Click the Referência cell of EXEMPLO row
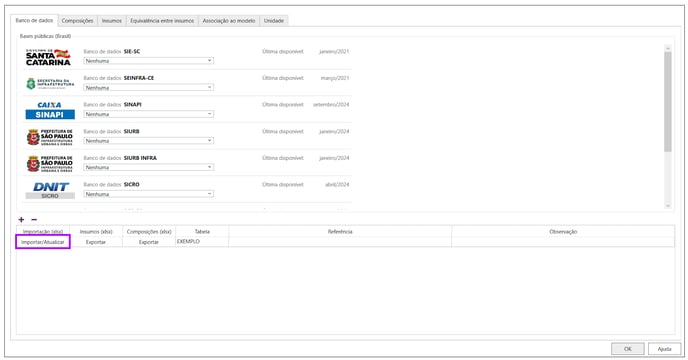This screenshot has width=688, height=360. click(x=340, y=242)
